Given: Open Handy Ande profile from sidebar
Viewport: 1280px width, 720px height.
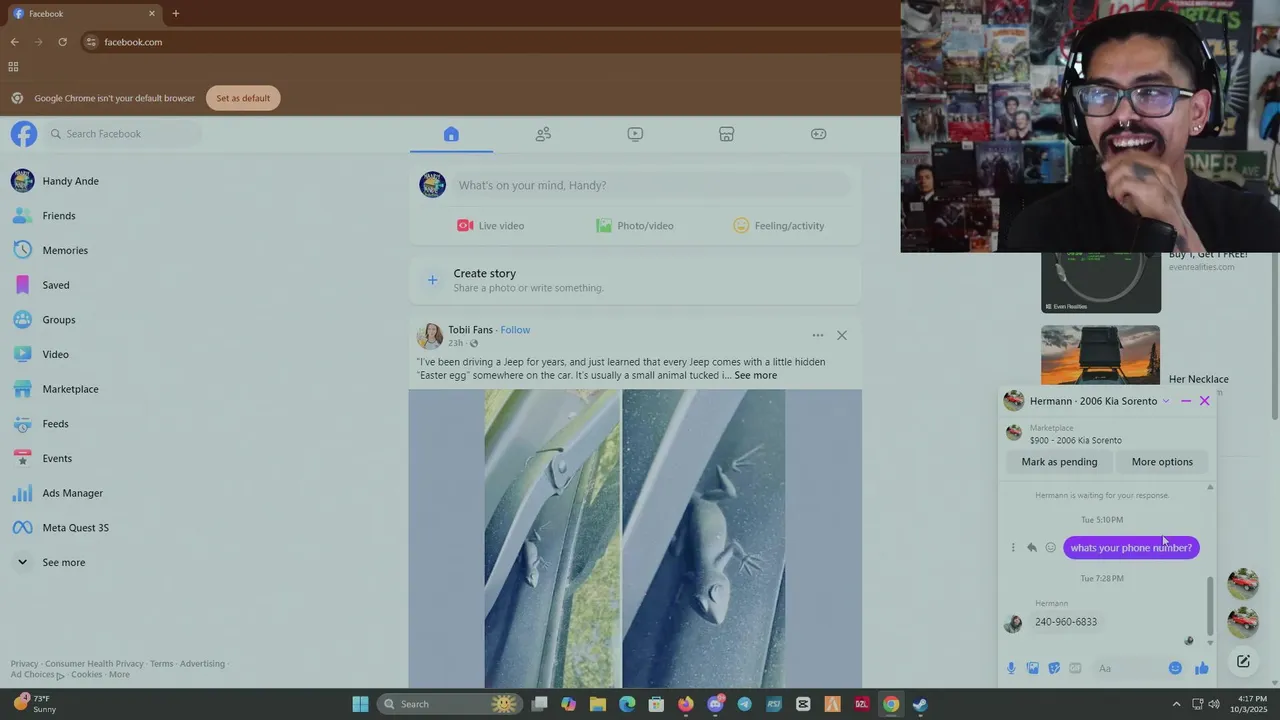Looking at the screenshot, I should point(70,181).
